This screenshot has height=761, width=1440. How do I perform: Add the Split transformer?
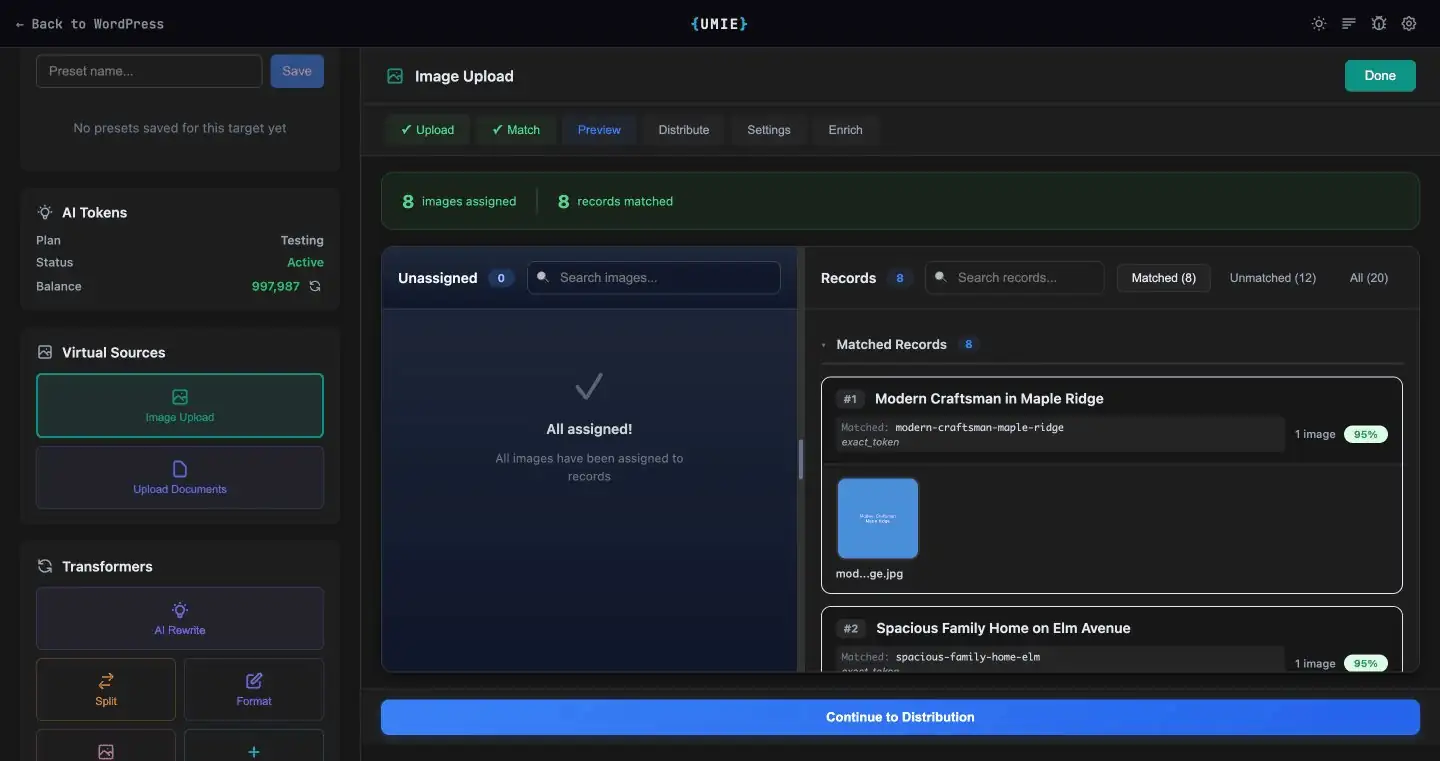coord(106,689)
